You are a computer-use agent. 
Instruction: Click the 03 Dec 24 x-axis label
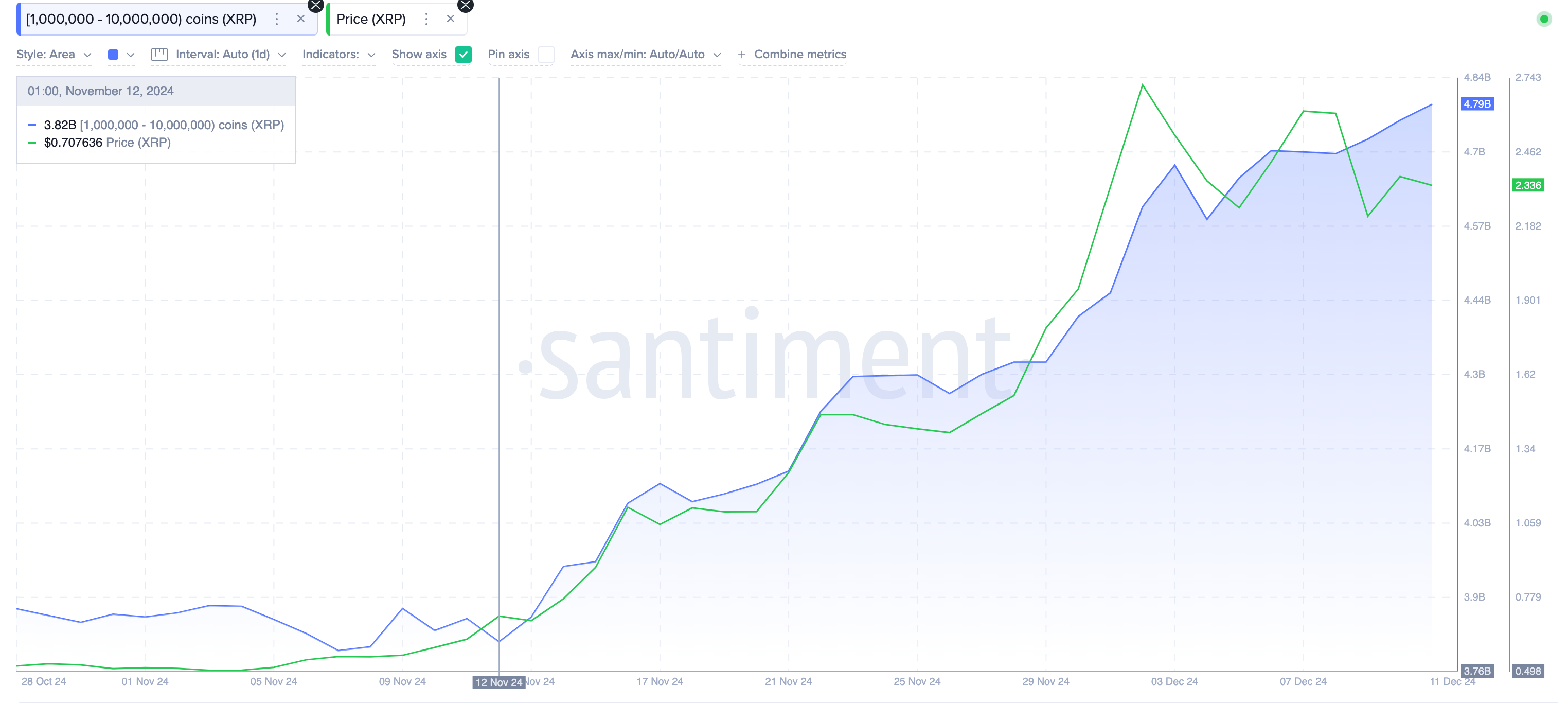tap(1174, 681)
